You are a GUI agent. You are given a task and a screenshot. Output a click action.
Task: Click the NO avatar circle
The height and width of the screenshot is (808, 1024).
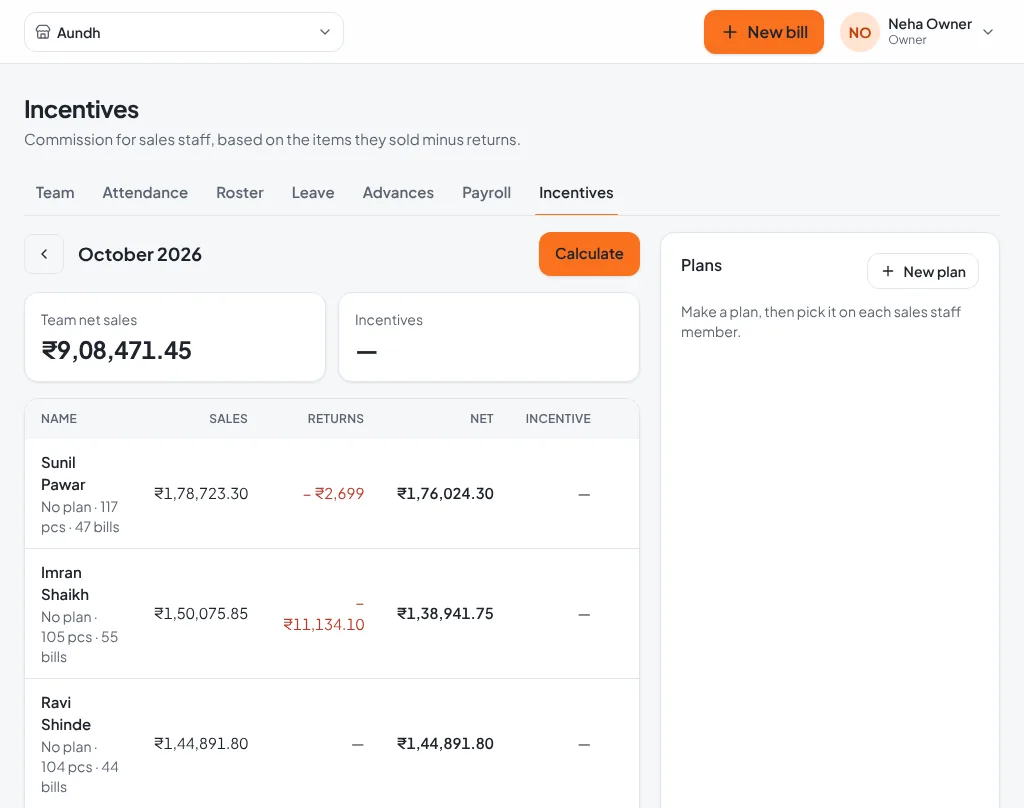pos(859,32)
